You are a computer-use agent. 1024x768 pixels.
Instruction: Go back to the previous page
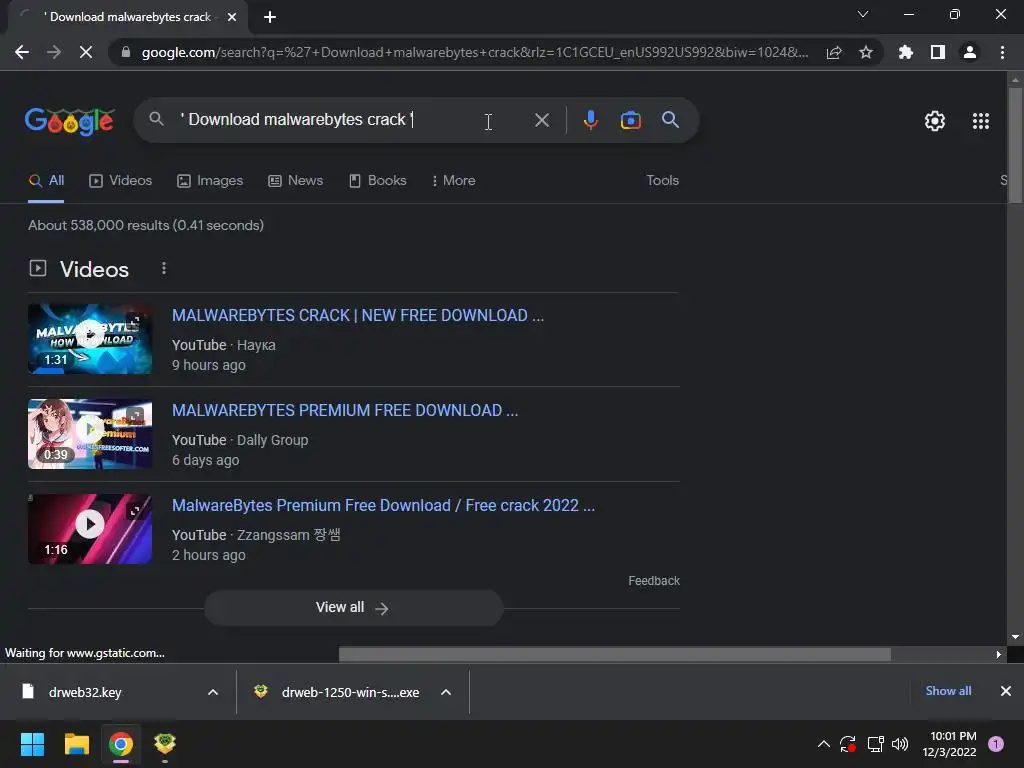22,52
